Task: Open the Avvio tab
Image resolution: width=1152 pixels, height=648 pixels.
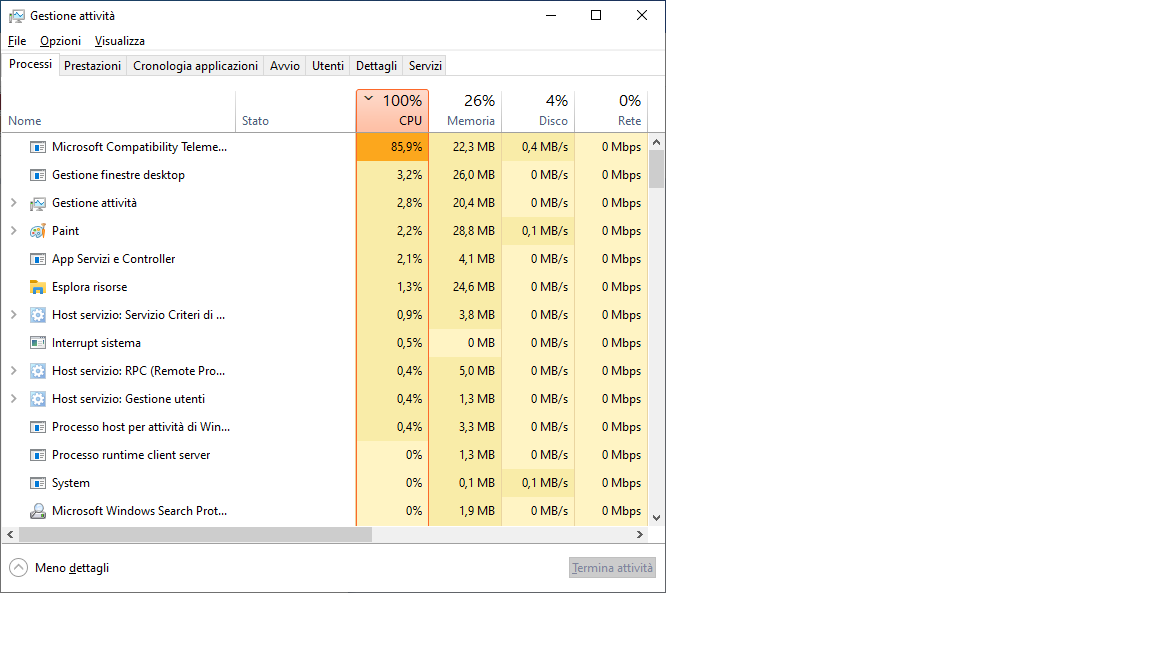Action: pyautogui.click(x=284, y=65)
